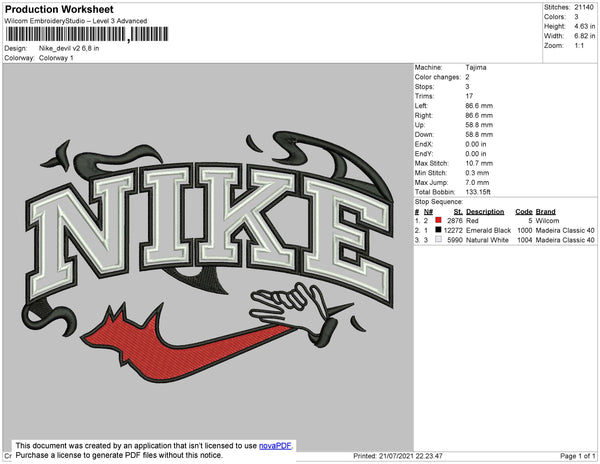Click the 'Emerald Black' description text
This screenshot has height=464, width=600.
tap(488, 230)
